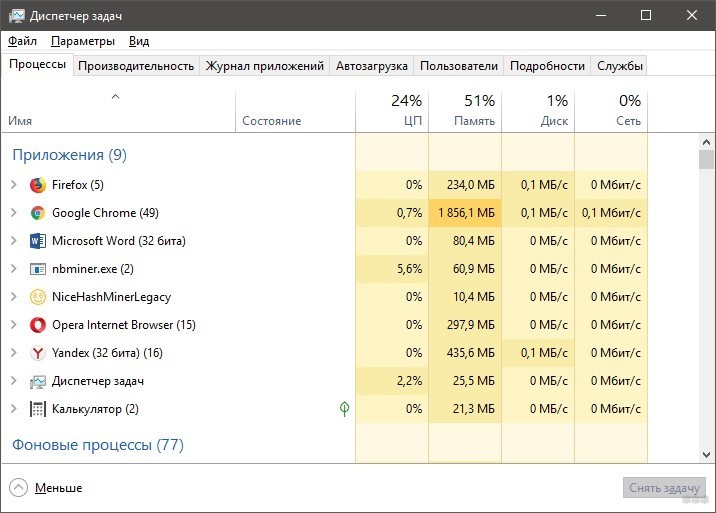Image resolution: width=716 pixels, height=513 pixels.
Task: Click the 297,9 МБ memory value for Opera
Action: coord(471,325)
